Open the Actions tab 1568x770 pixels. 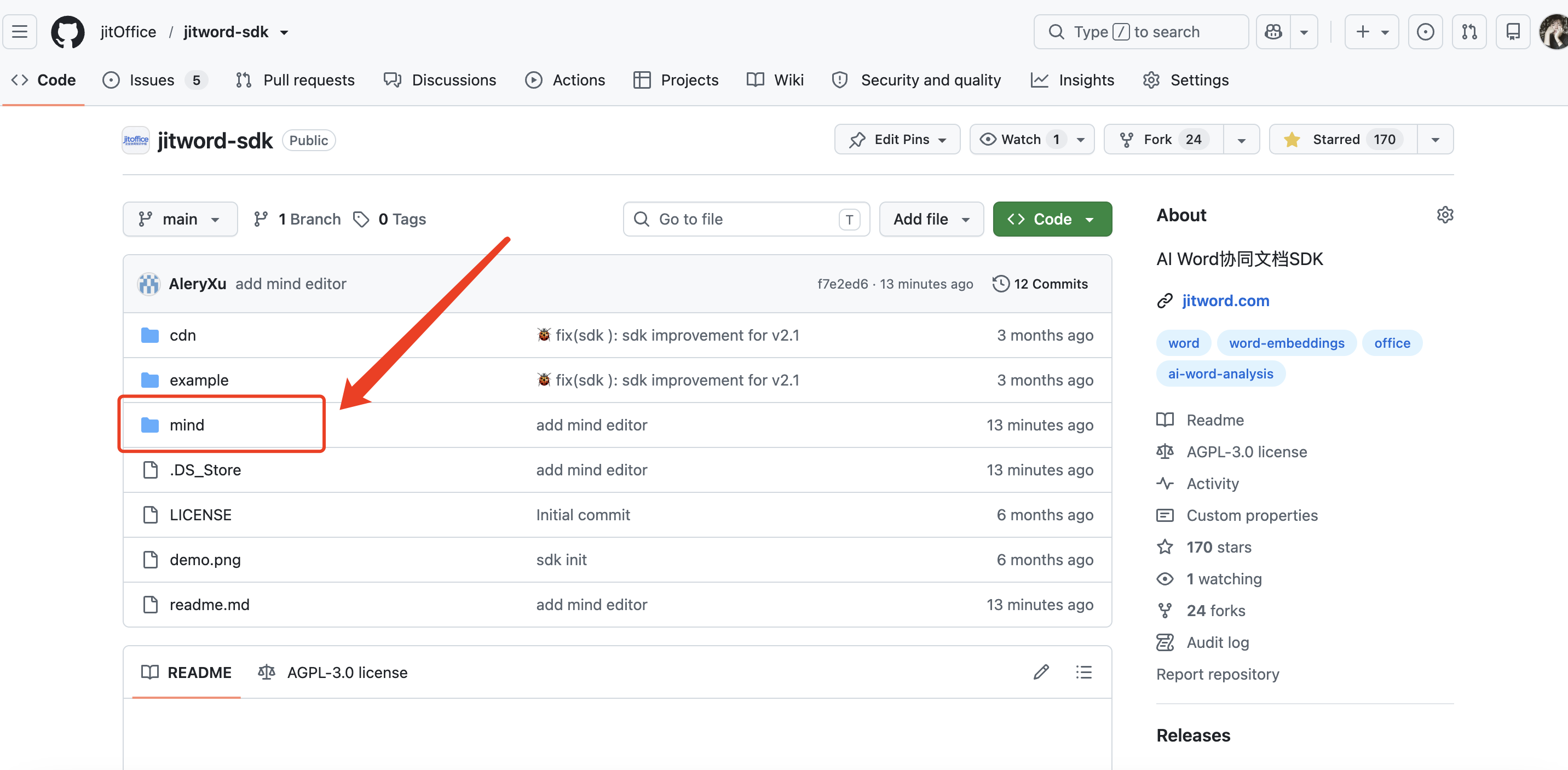coord(565,80)
